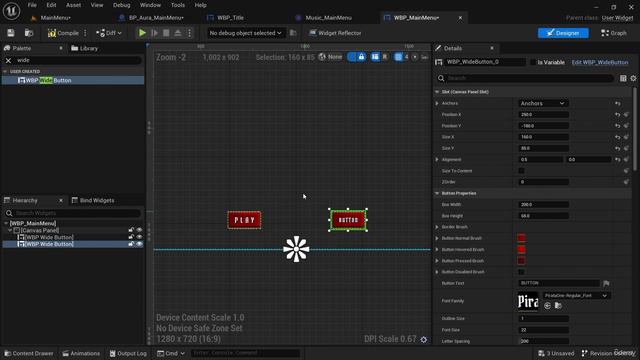Open the Anchors dropdown
The width and height of the screenshot is (640, 360).
click(542, 104)
